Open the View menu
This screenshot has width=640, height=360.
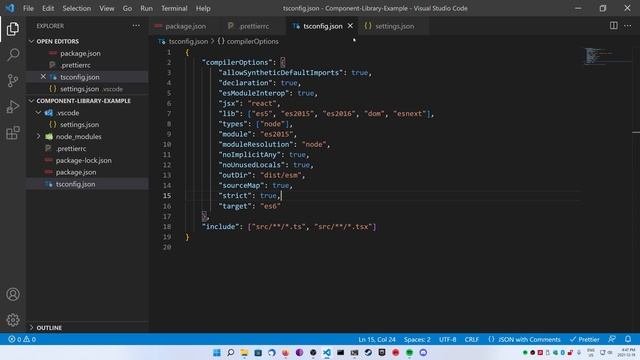coord(107,8)
